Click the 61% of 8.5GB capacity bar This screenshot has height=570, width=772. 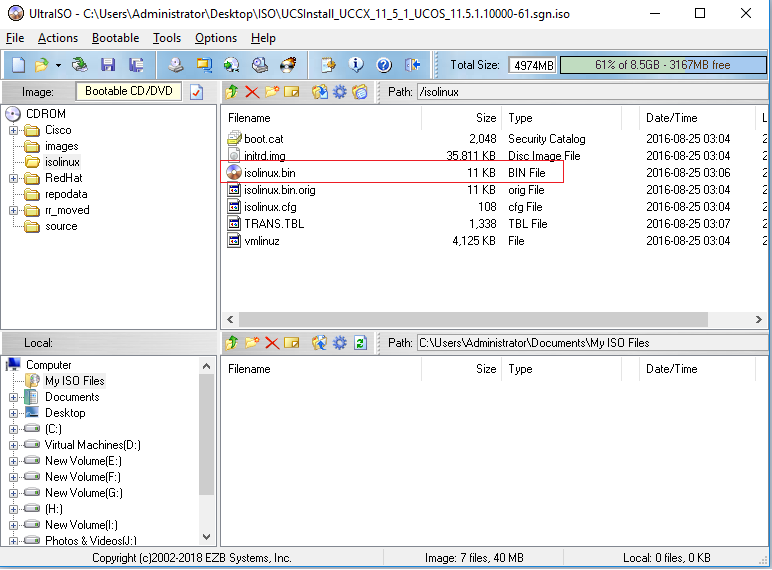663,65
